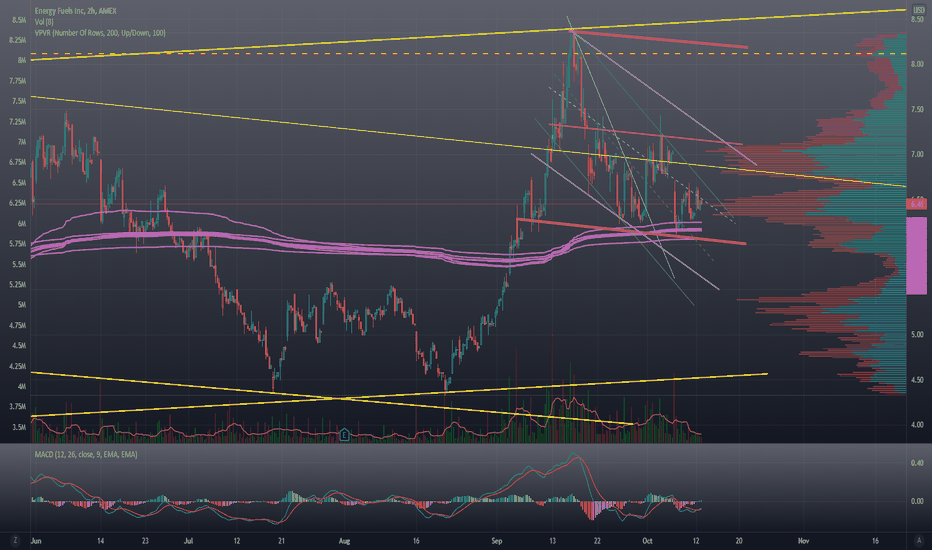Image resolution: width=932 pixels, height=550 pixels.
Task: Click the Sep label on time axis
Action: click(497, 541)
